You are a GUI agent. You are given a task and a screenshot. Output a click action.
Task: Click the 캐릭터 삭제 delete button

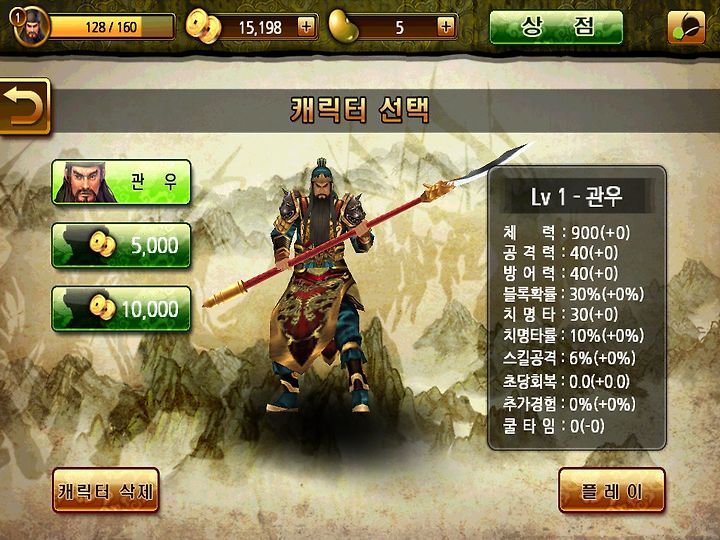pyautogui.click(x=106, y=490)
